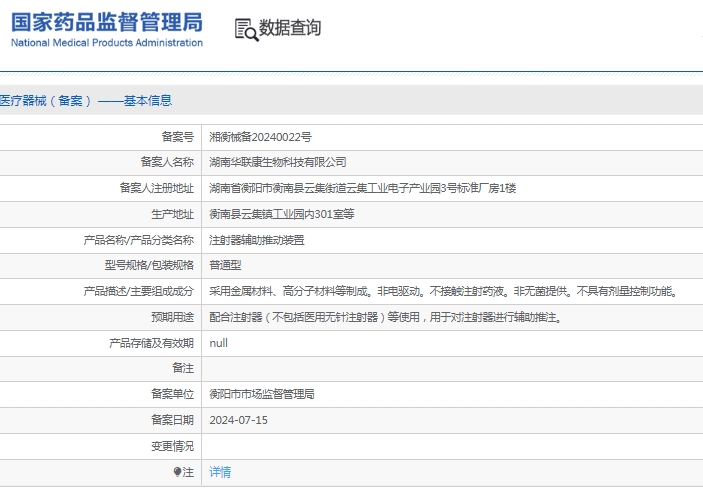Click the 型号规格/包装规格 label

[x=149, y=265]
